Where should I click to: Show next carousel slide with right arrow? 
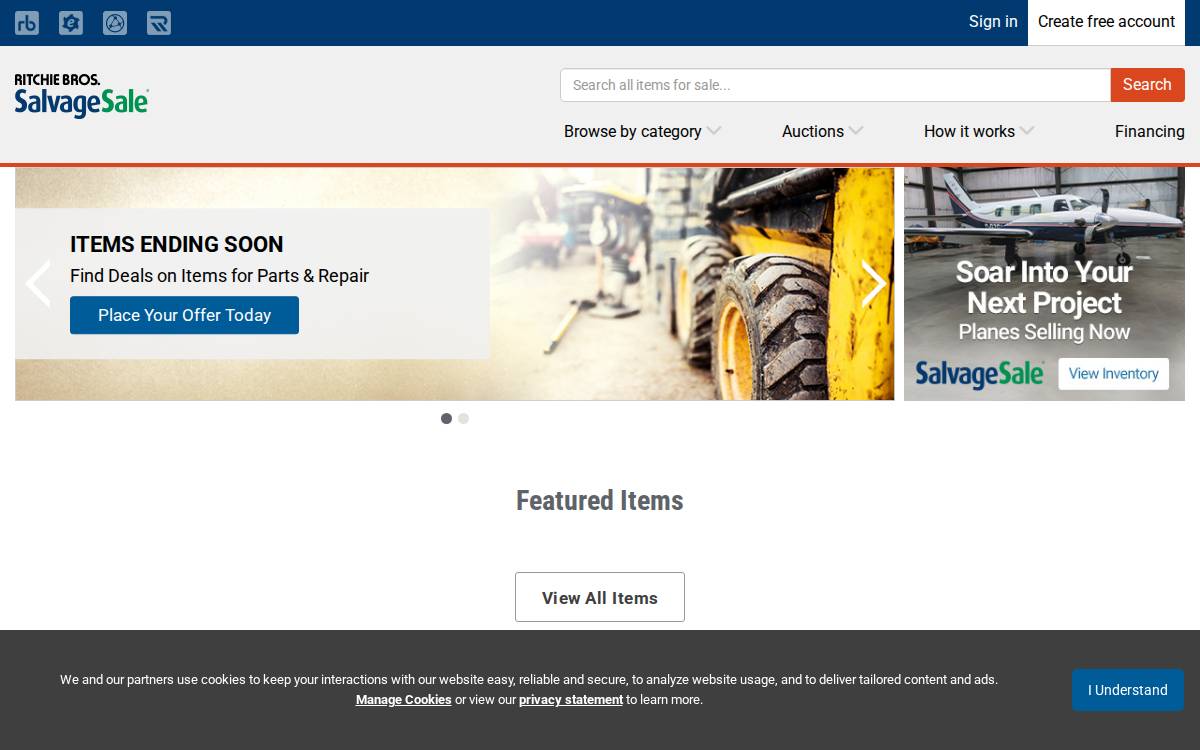pyautogui.click(x=873, y=284)
